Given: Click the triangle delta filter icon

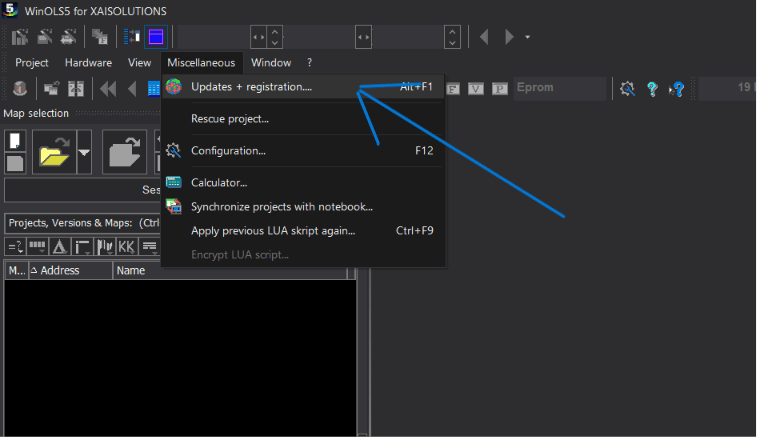Looking at the screenshot, I should (59, 247).
